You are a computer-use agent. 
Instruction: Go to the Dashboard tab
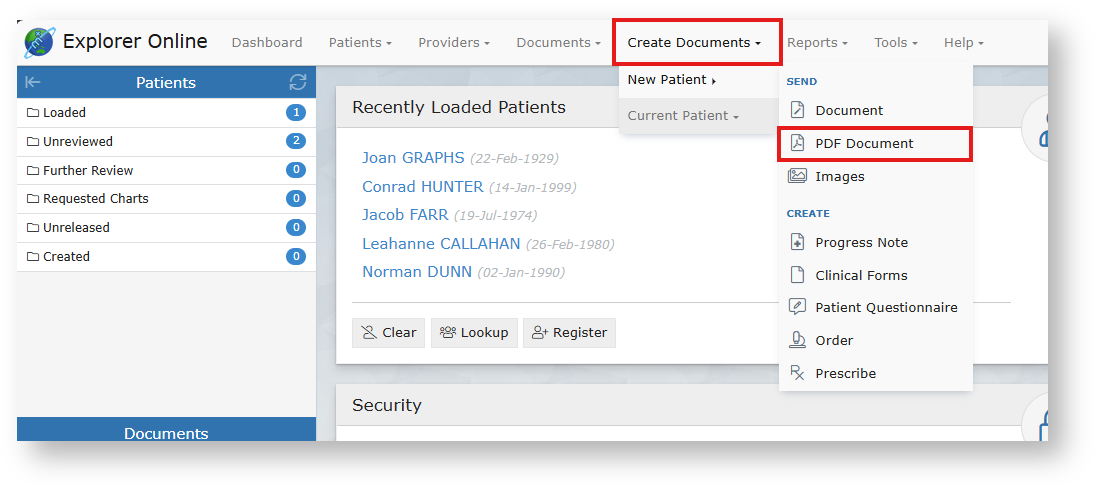[x=267, y=43]
